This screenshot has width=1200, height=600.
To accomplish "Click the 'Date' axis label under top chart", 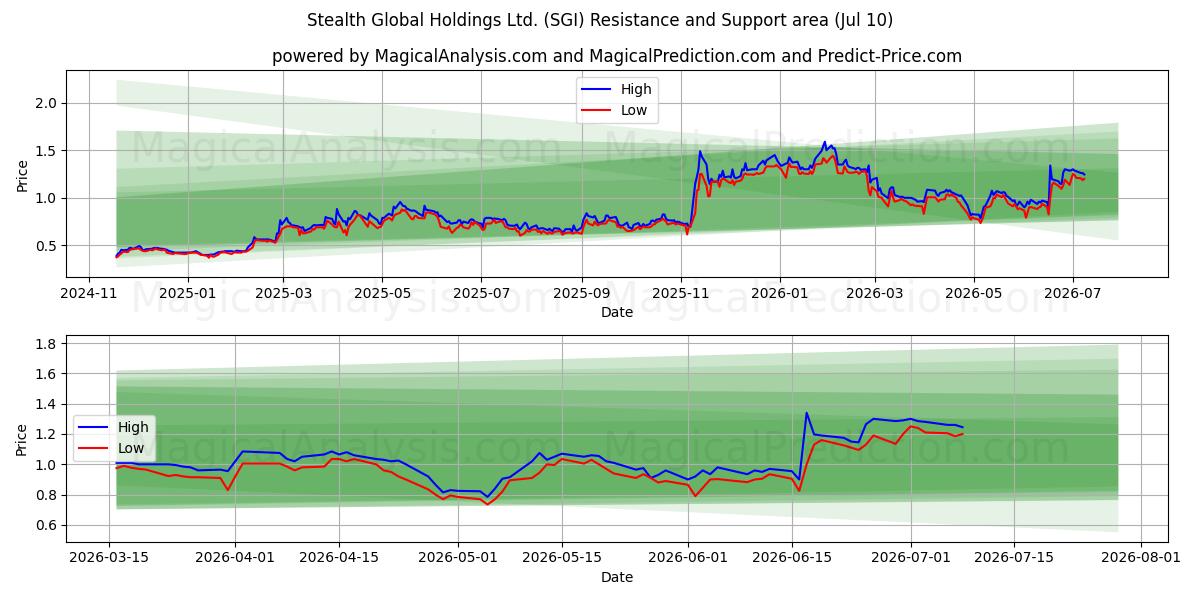I will 617,313.
